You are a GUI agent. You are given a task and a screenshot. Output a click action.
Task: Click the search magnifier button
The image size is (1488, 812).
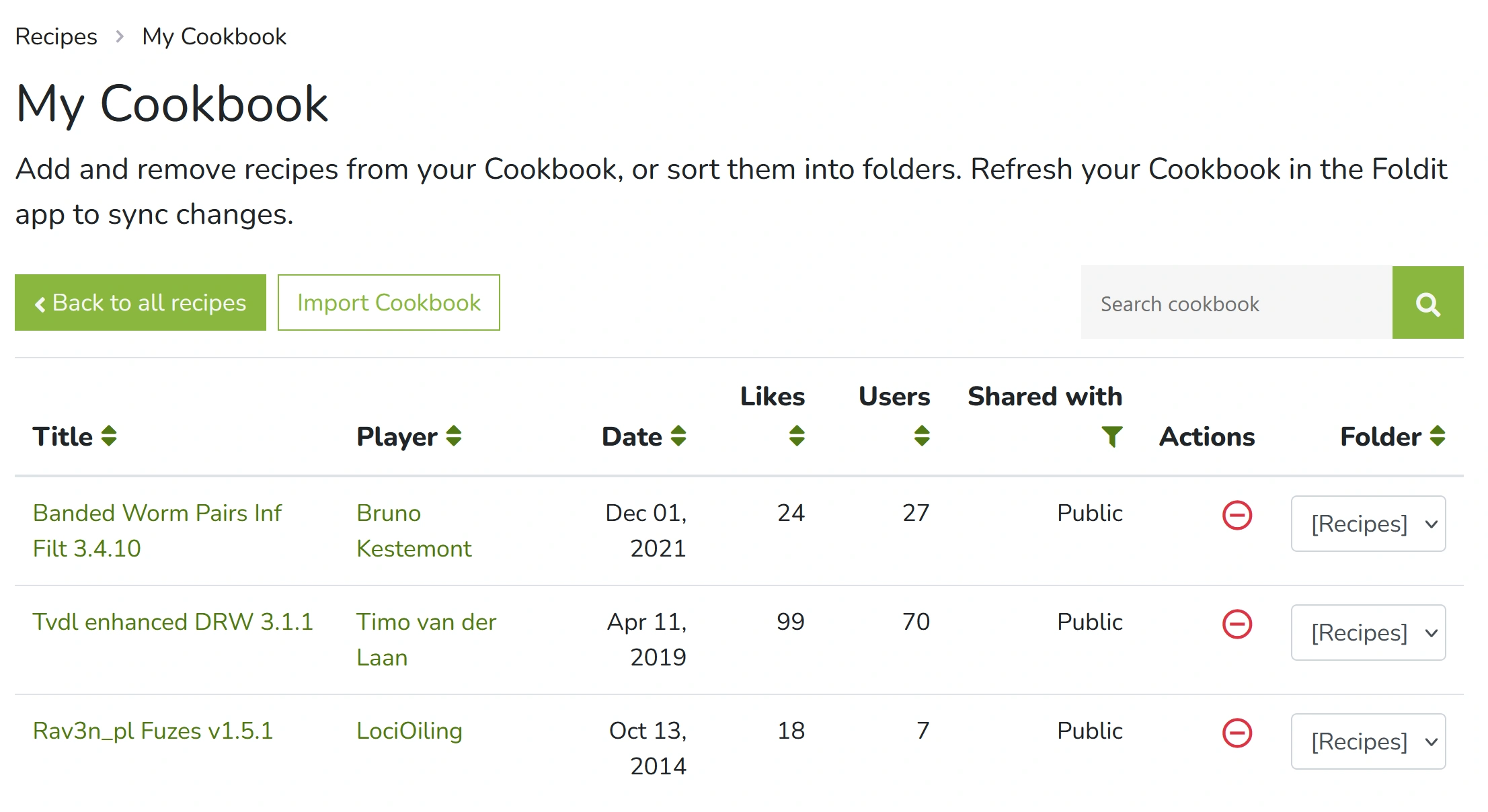[x=1427, y=303]
